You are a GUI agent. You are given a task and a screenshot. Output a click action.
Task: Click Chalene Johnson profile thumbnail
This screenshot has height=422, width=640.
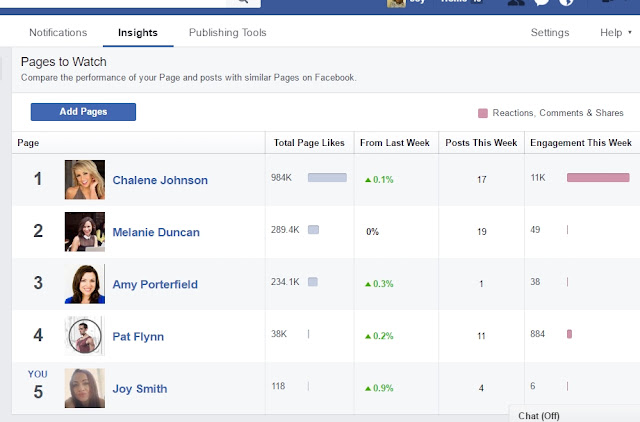pos(84,180)
